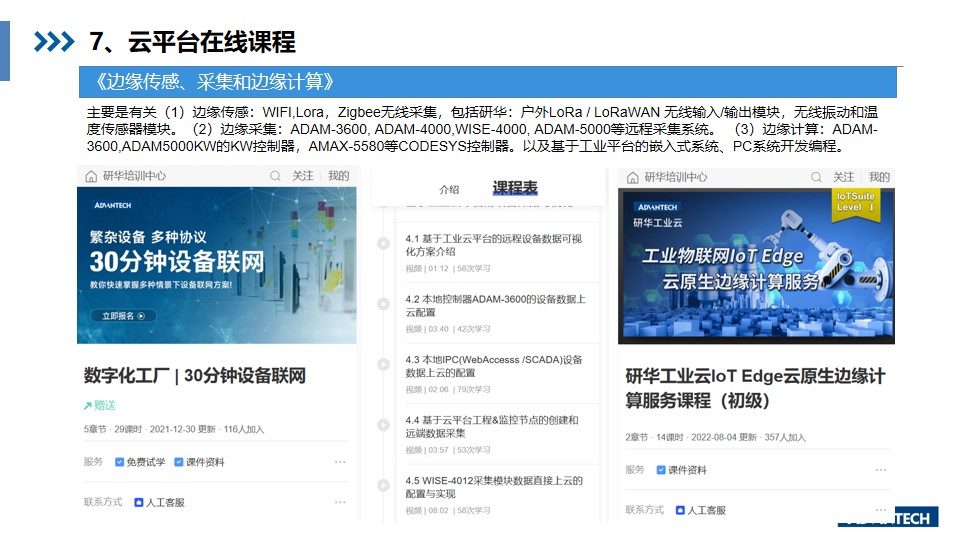
Task: Switch to the 课程表 tab
Action: 515,187
